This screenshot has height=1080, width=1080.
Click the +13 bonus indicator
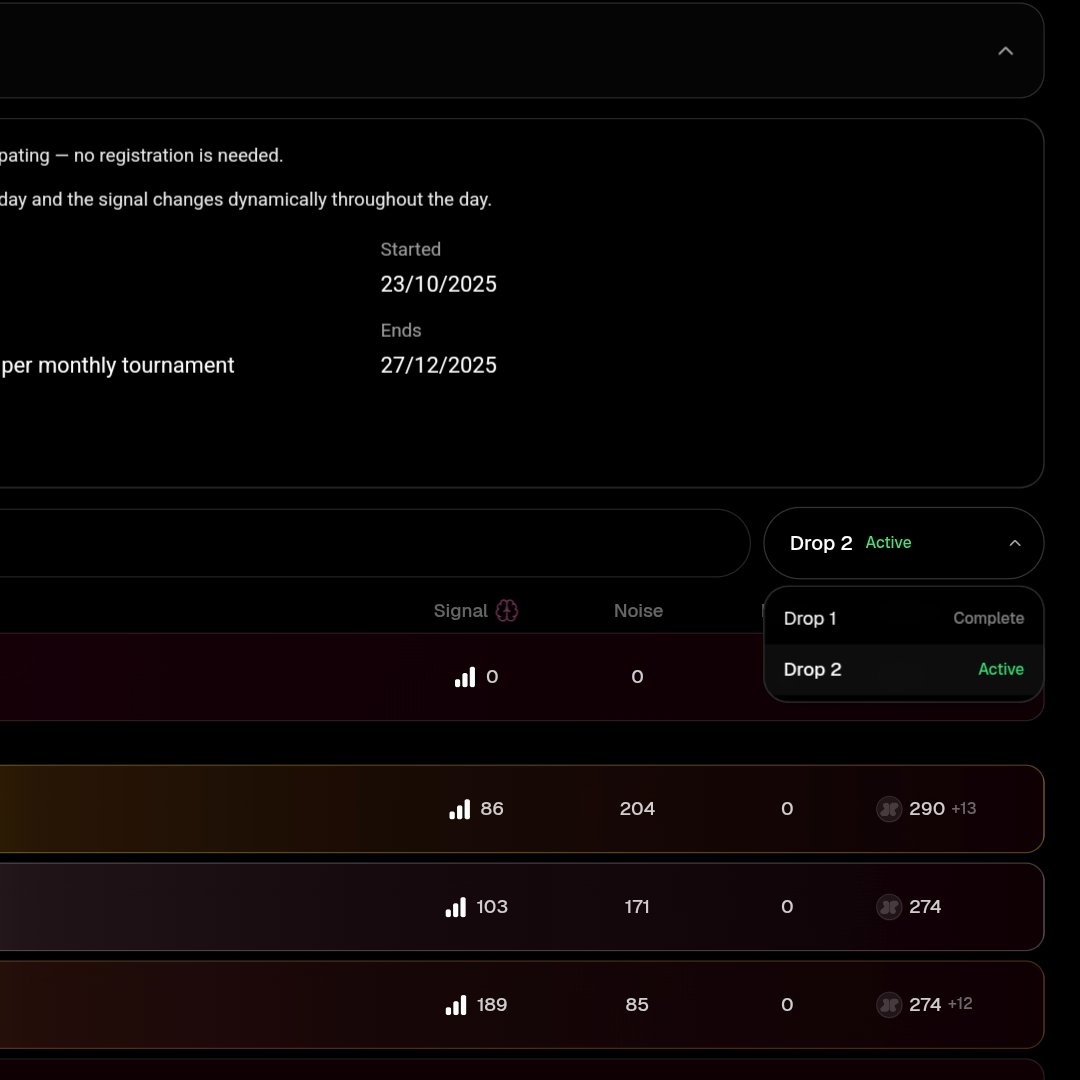[963, 809]
